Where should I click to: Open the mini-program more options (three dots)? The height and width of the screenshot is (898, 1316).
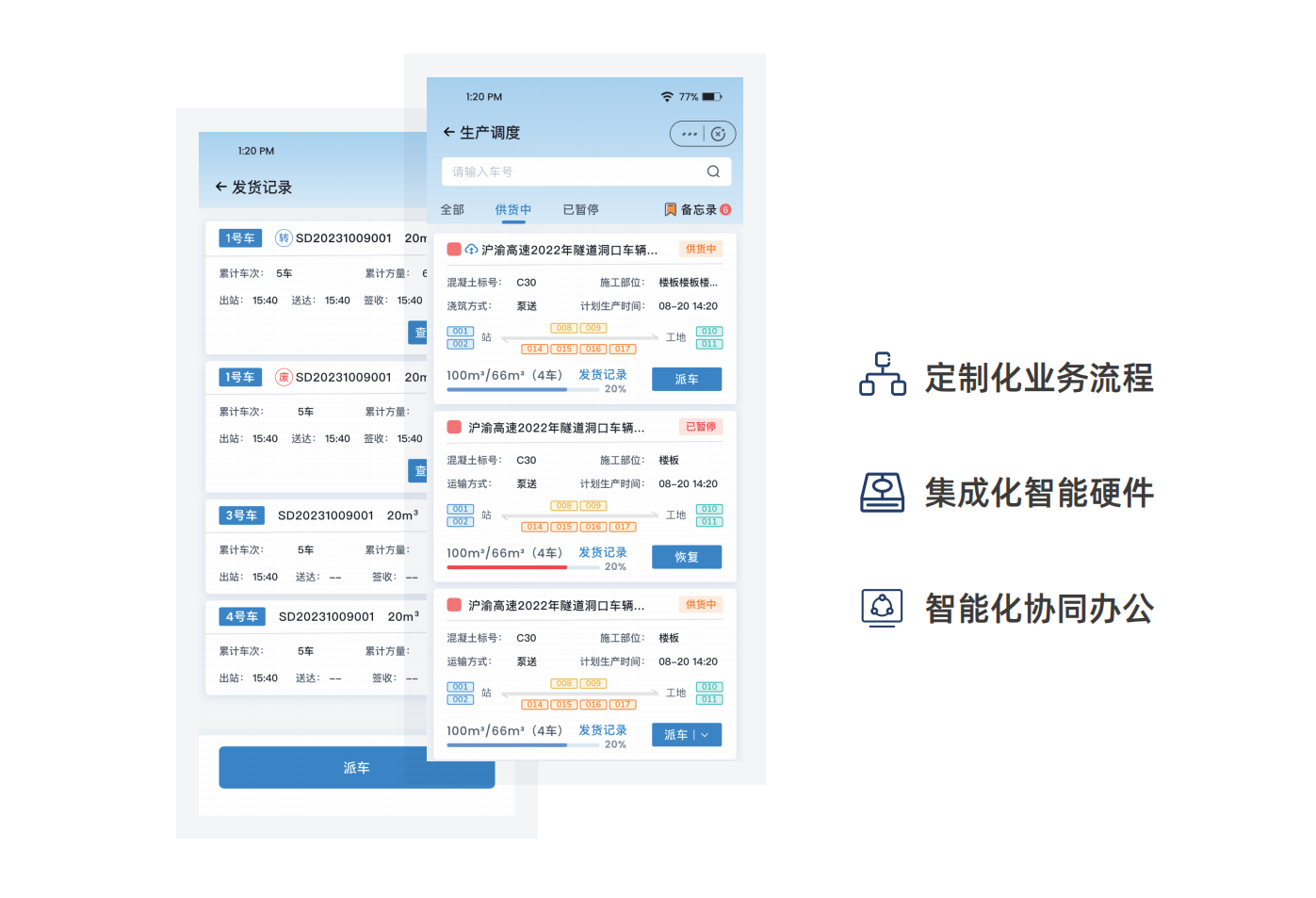tap(690, 134)
